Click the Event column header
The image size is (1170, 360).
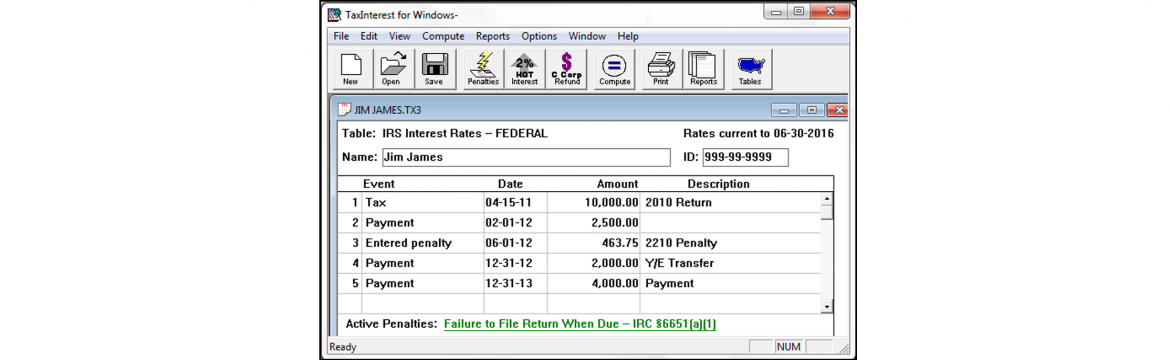(379, 184)
